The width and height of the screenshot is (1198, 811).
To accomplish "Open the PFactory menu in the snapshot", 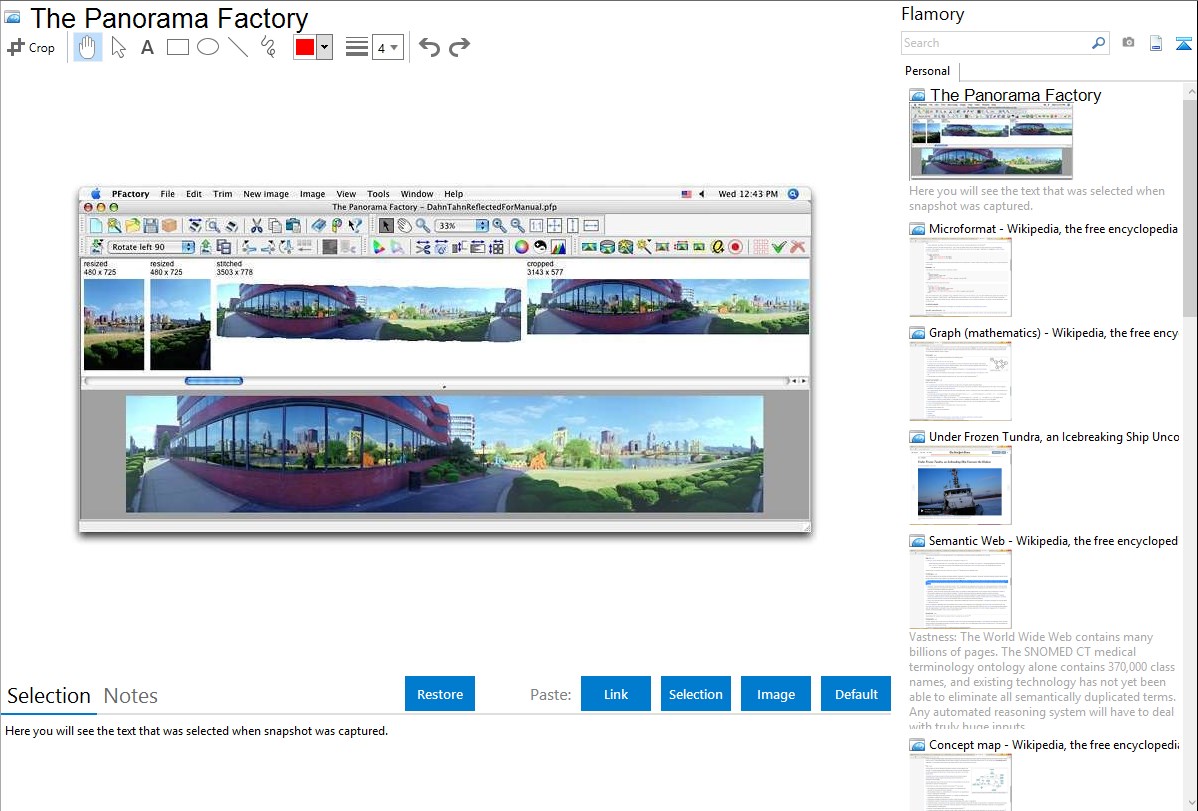I will coord(131,194).
